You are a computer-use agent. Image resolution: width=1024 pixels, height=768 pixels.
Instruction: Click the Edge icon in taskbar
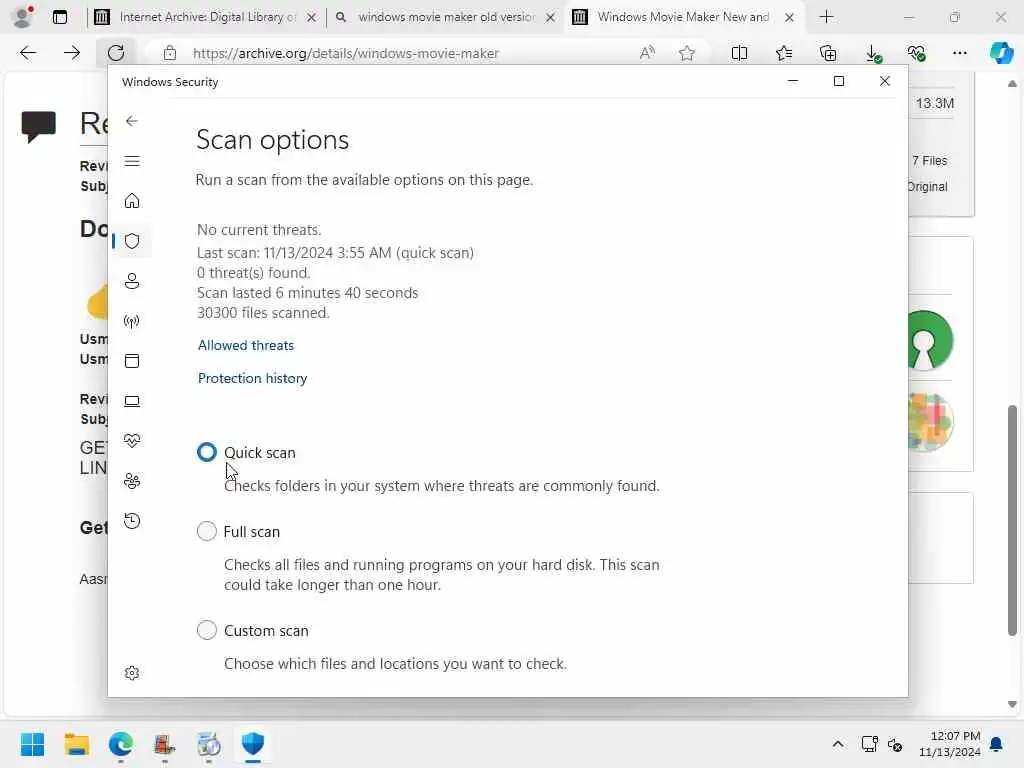(121, 744)
